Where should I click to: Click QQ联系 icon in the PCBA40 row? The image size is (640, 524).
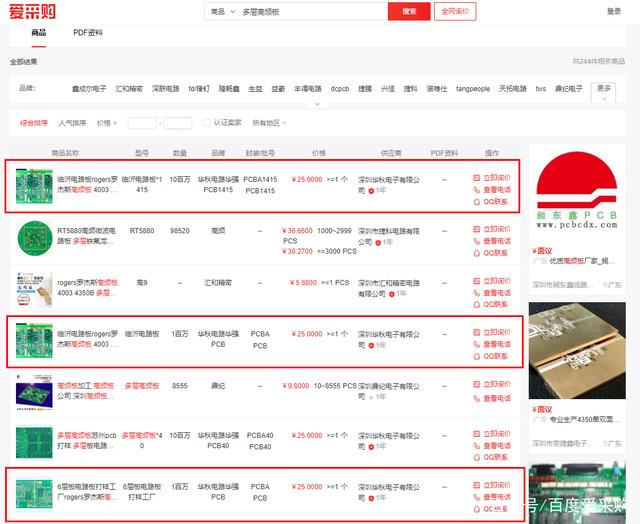(x=476, y=457)
